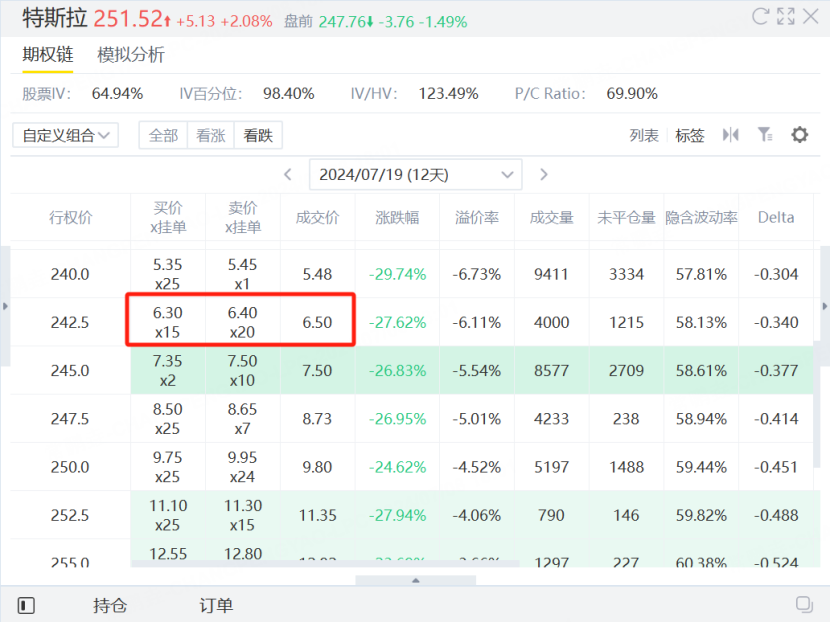This screenshot has height=623, width=830.
Task: Go to next expiration date
Action: coord(544,175)
